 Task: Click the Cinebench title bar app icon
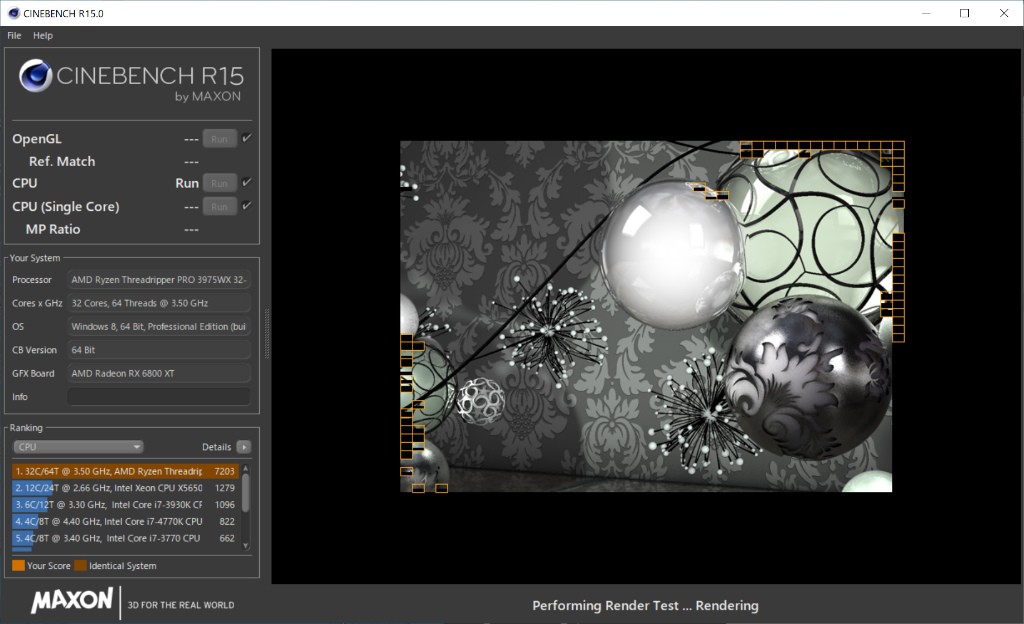tap(12, 13)
